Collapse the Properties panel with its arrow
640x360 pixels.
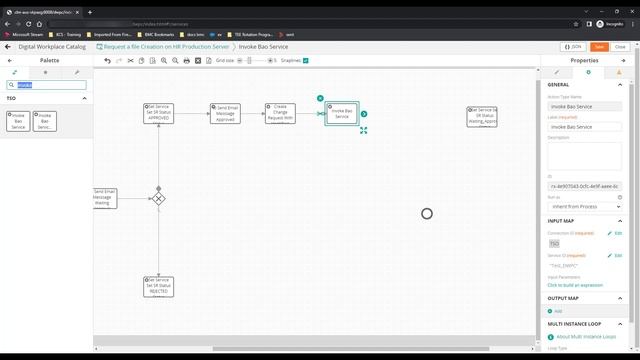coord(623,60)
